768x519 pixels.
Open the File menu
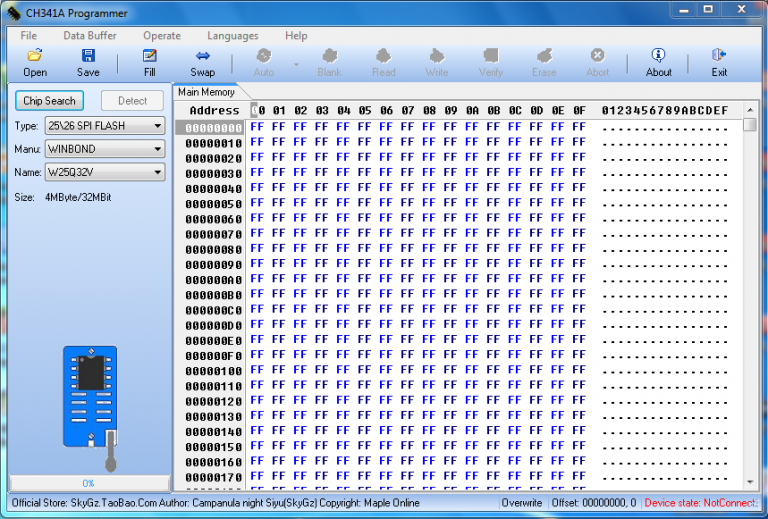click(x=28, y=36)
